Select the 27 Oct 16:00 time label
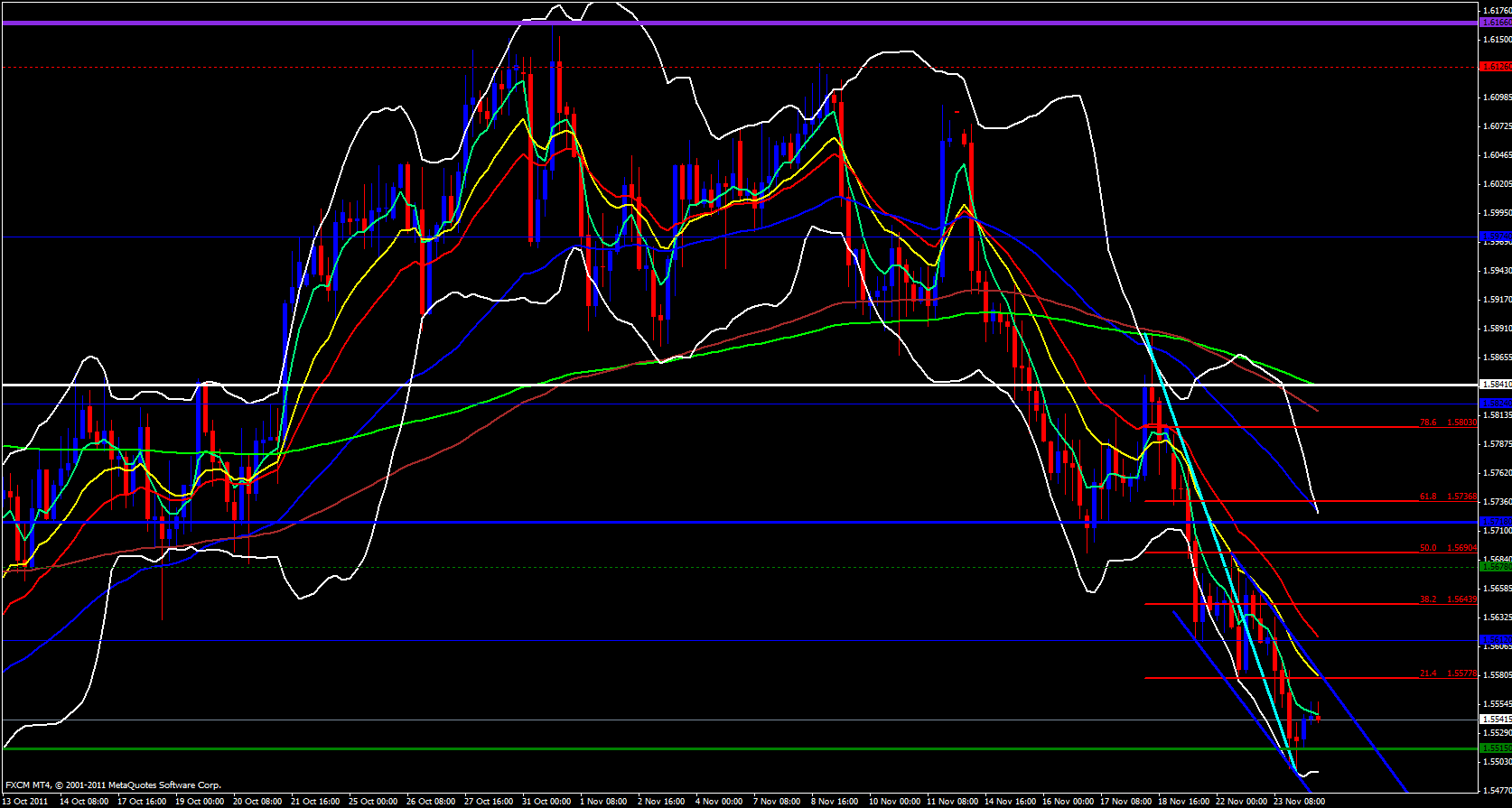 point(489,802)
